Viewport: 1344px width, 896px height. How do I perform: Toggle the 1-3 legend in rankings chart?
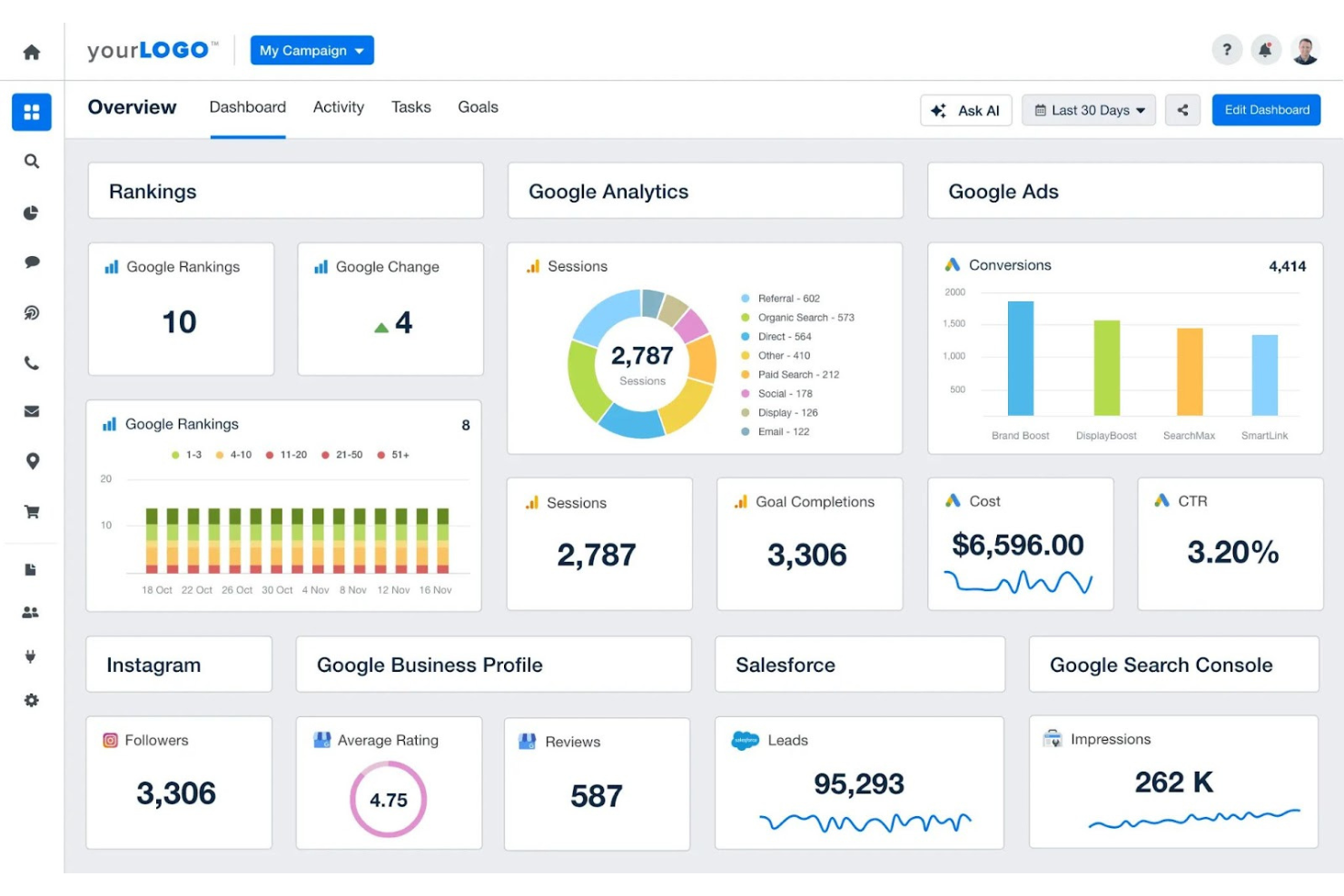tap(187, 455)
